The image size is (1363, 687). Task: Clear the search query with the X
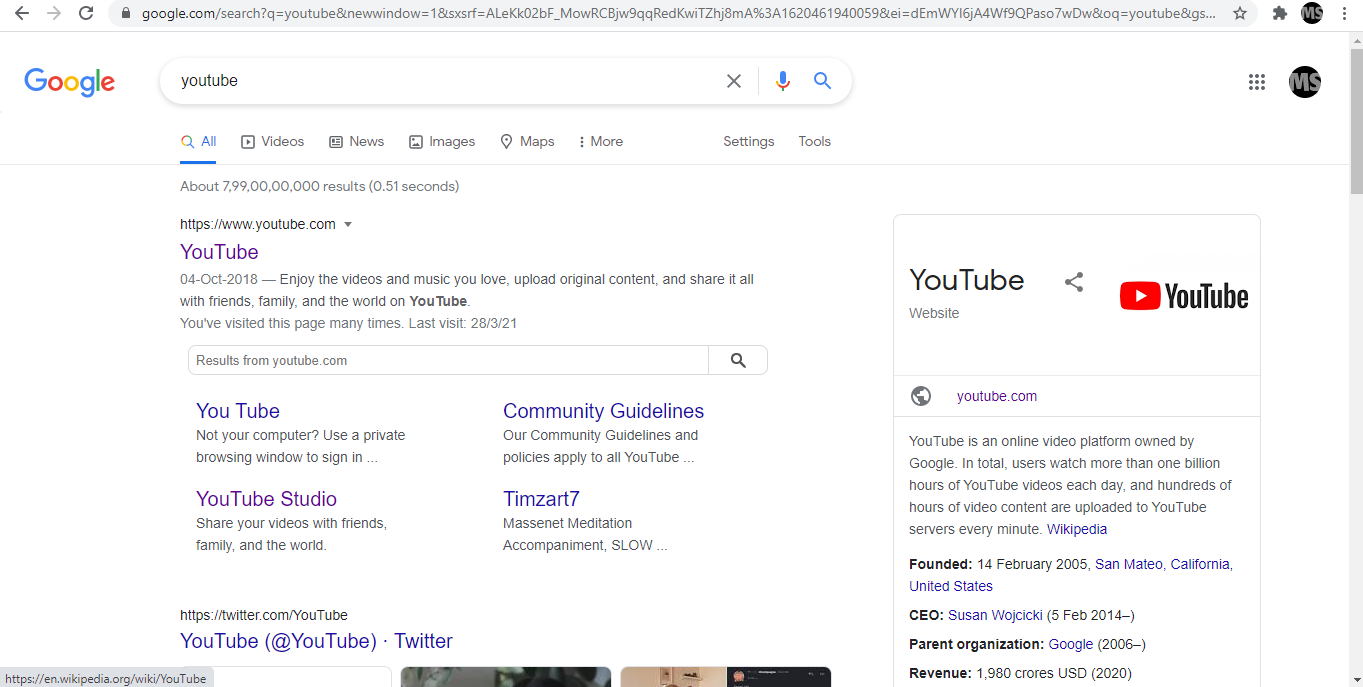(733, 81)
